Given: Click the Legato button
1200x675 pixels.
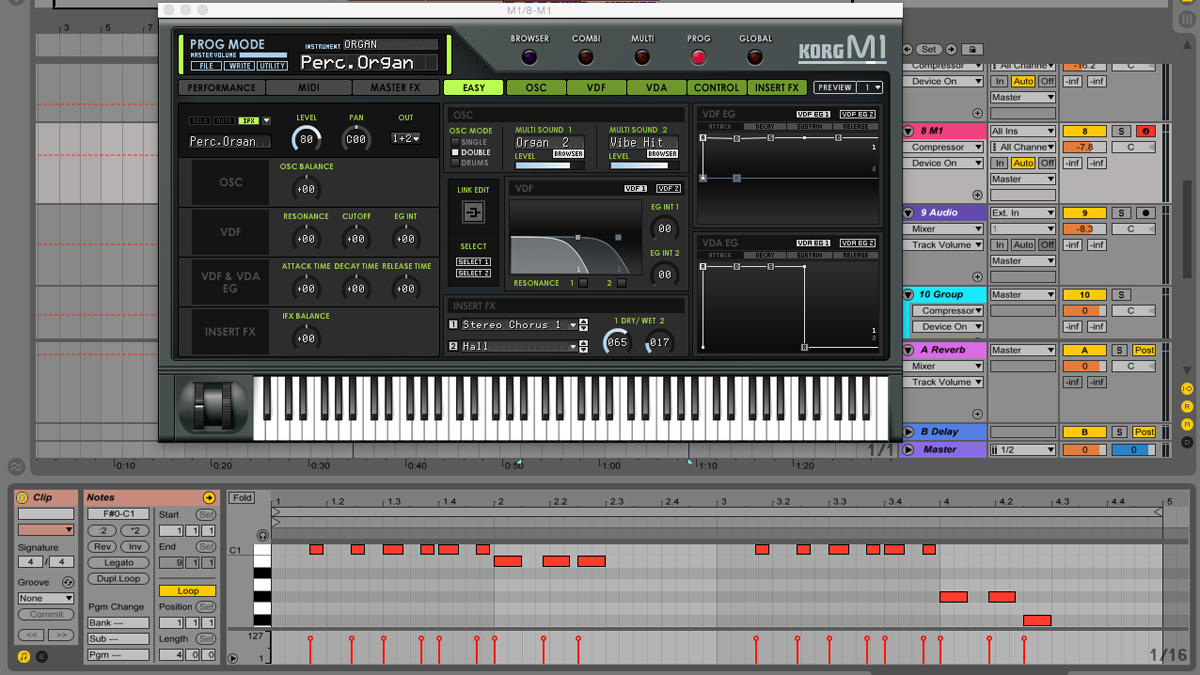Looking at the screenshot, I should (x=118, y=563).
